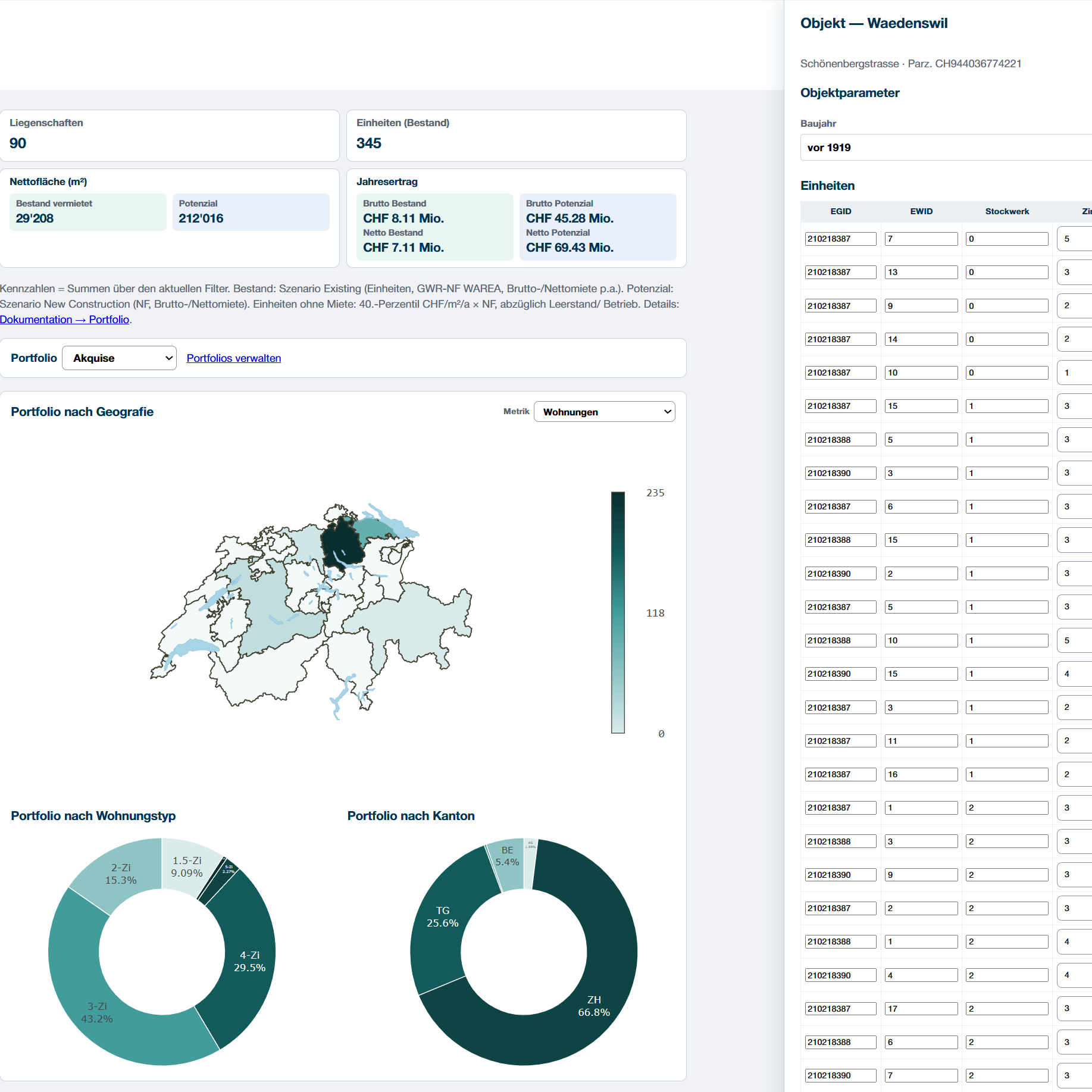Viewport: 1092px width, 1092px height.
Task: Click the EGID column header
Action: [x=840, y=211]
